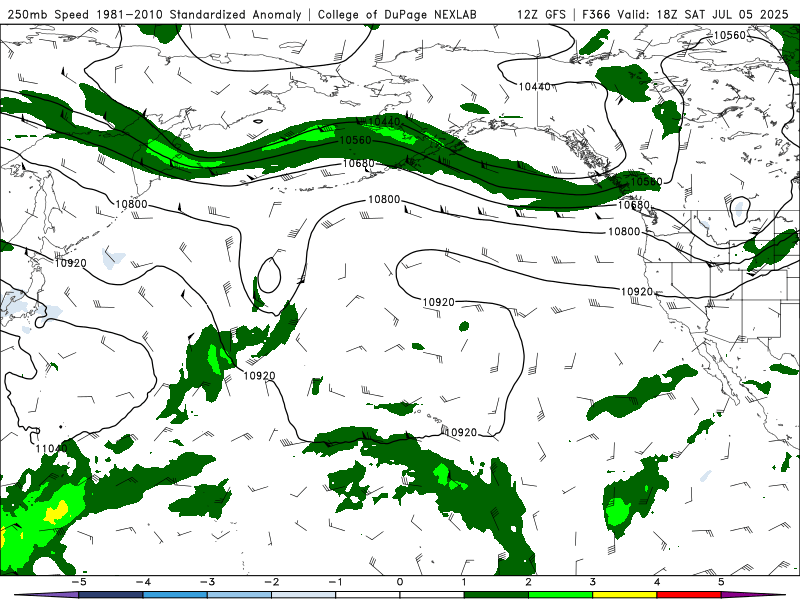Click the positive '3' colorbar tick label

click(593, 582)
